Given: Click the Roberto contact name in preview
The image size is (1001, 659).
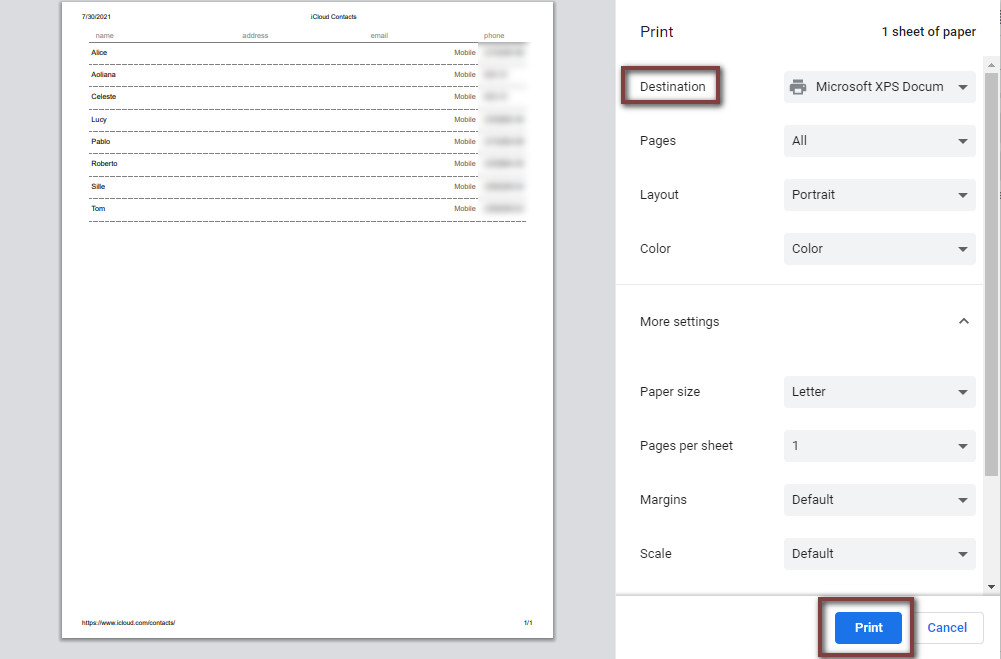Looking at the screenshot, I should tap(104, 163).
